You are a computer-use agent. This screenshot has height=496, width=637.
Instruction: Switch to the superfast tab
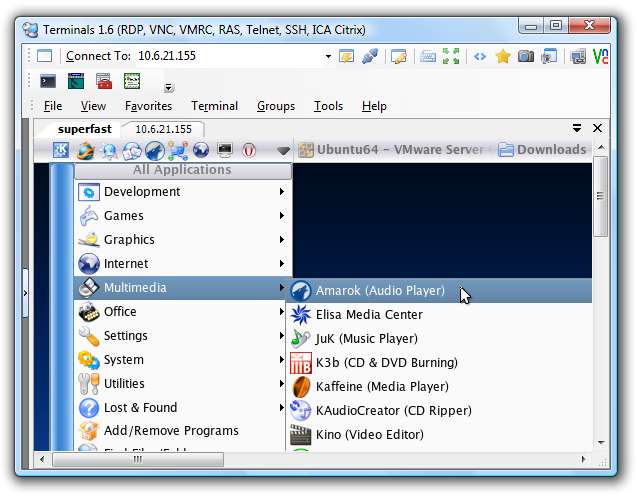pyautogui.click(x=84, y=129)
